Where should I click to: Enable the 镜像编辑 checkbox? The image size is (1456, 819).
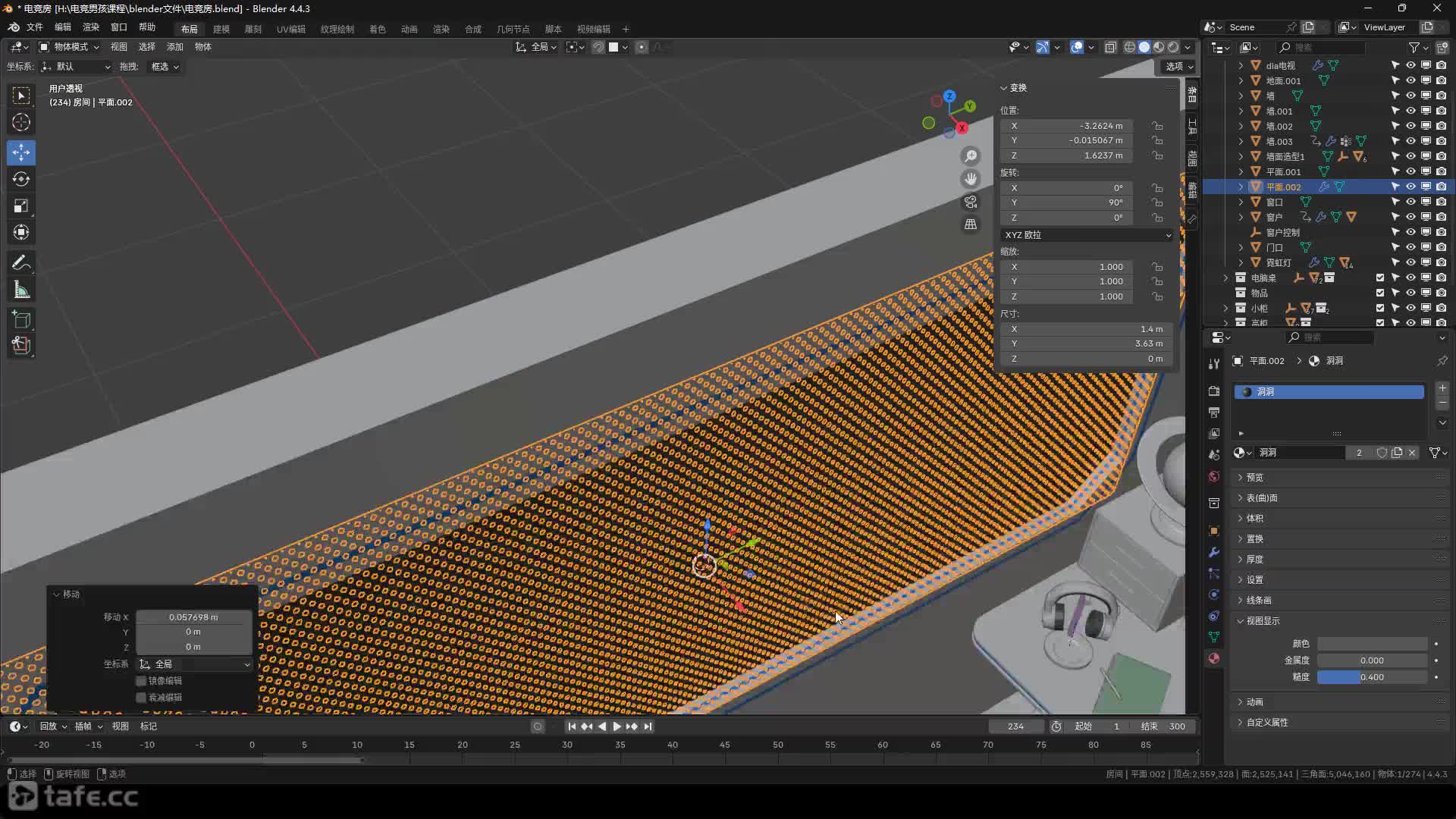click(141, 681)
